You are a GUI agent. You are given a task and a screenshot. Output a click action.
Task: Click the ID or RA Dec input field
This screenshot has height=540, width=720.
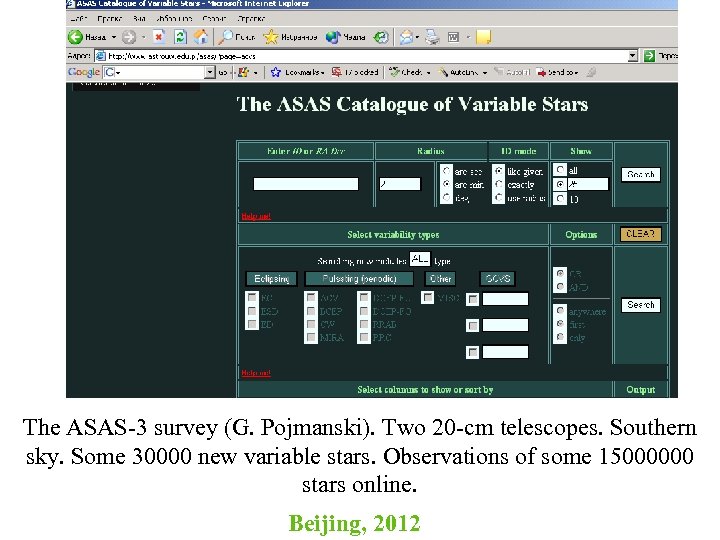[x=306, y=184]
